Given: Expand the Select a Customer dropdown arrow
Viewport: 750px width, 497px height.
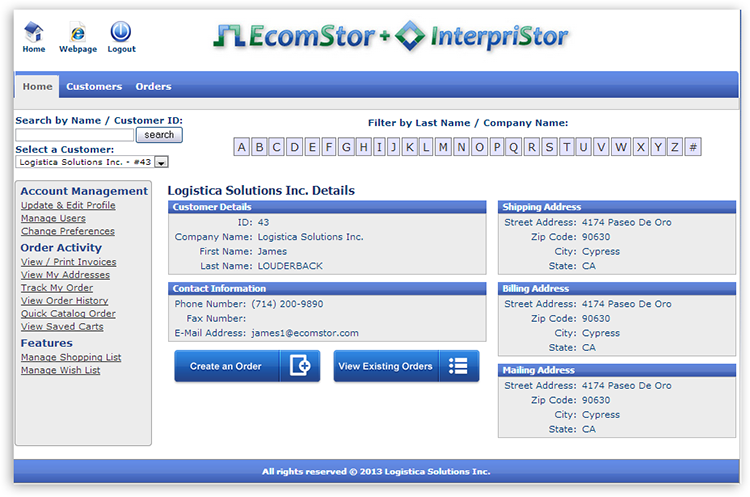Looking at the screenshot, I should pyautogui.click(x=162, y=162).
